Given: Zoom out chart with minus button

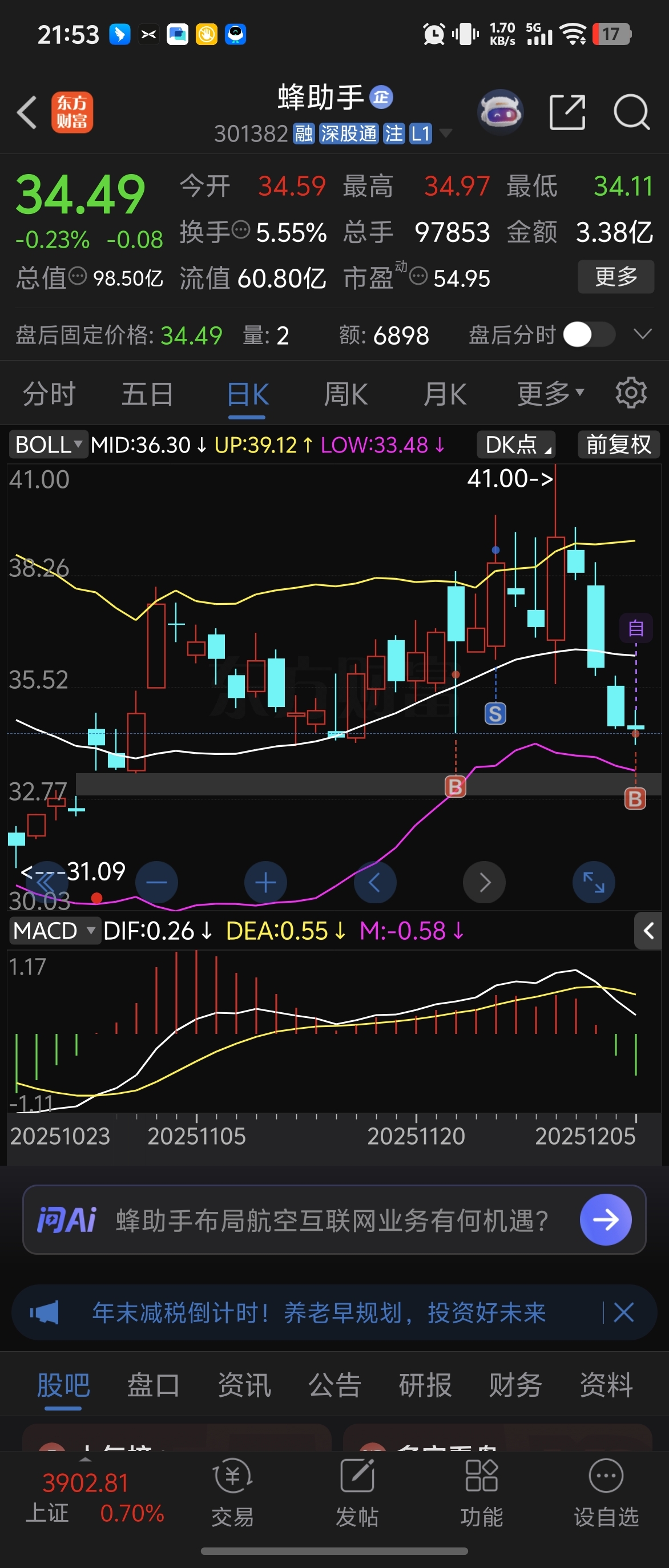Looking at the screenshot, I should (156, 882).
